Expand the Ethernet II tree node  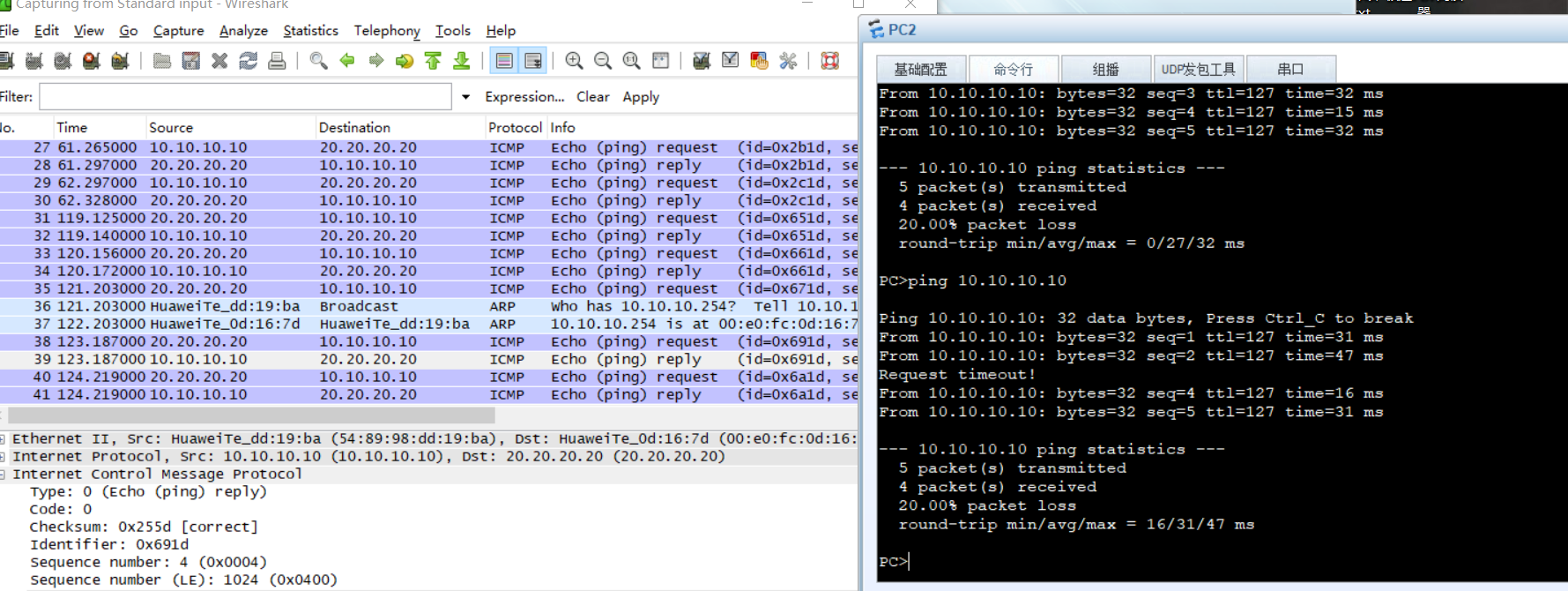pyautogui.click(x=3, y=438)
